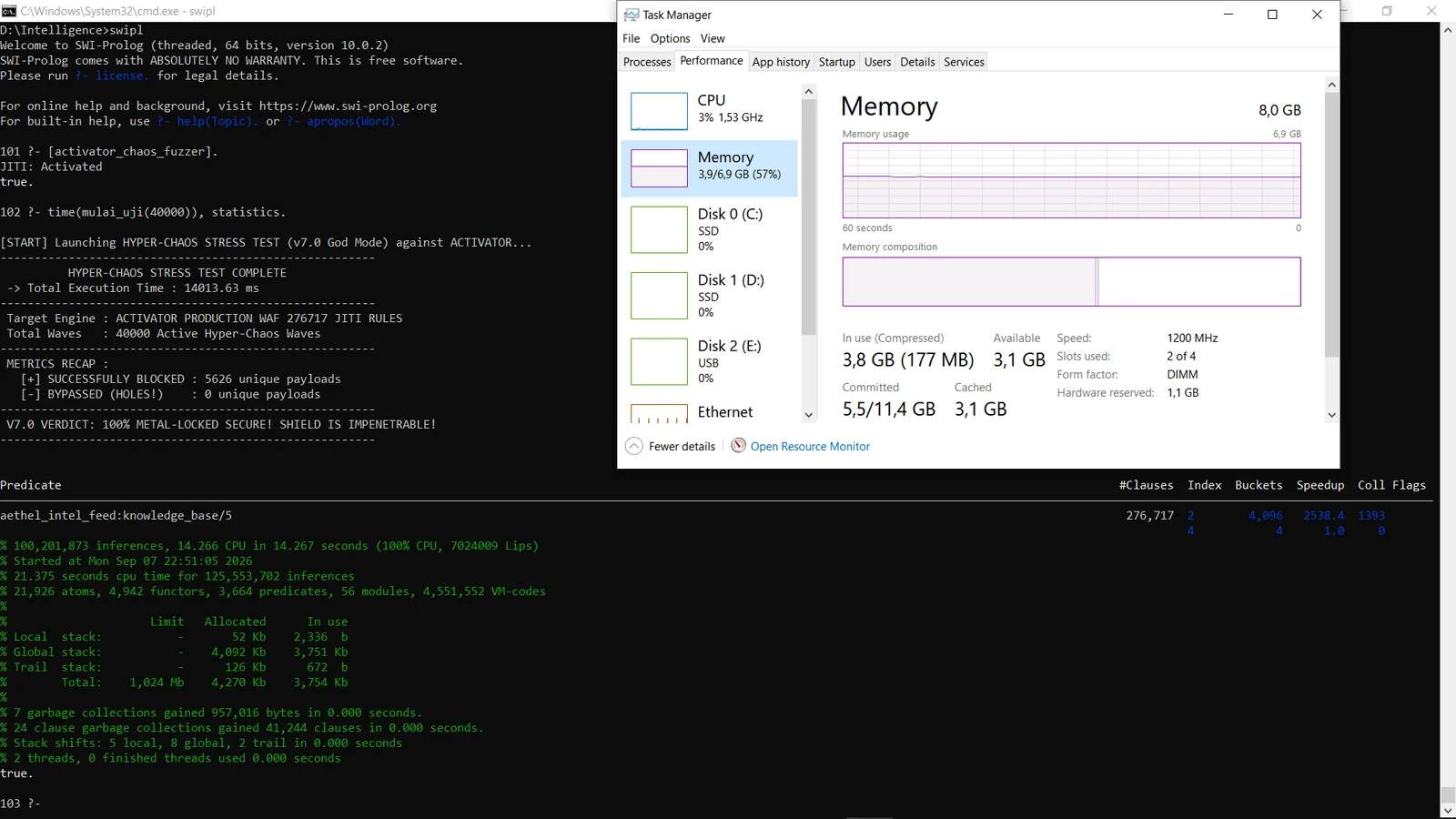Screen dimensions: 1456x819
Task: Click the 'Global stack' statistics row
Action: [174, 652]
